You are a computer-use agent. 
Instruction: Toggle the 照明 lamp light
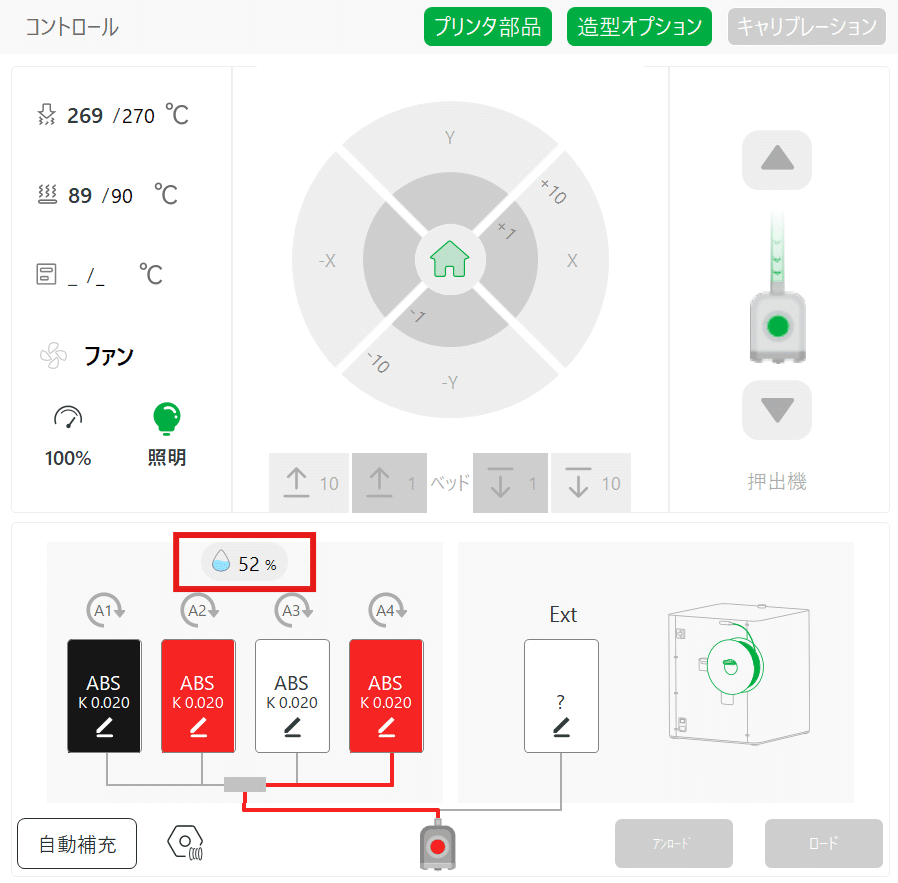(x=167, y=419)
